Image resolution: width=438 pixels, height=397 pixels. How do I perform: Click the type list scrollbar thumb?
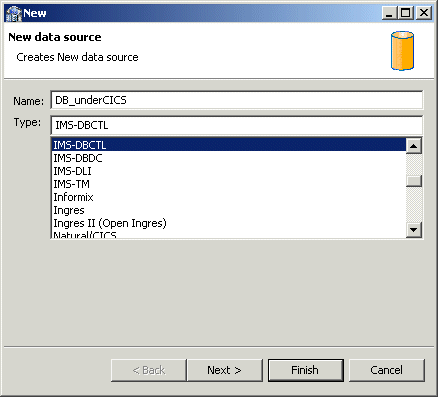tap(414, 181)
